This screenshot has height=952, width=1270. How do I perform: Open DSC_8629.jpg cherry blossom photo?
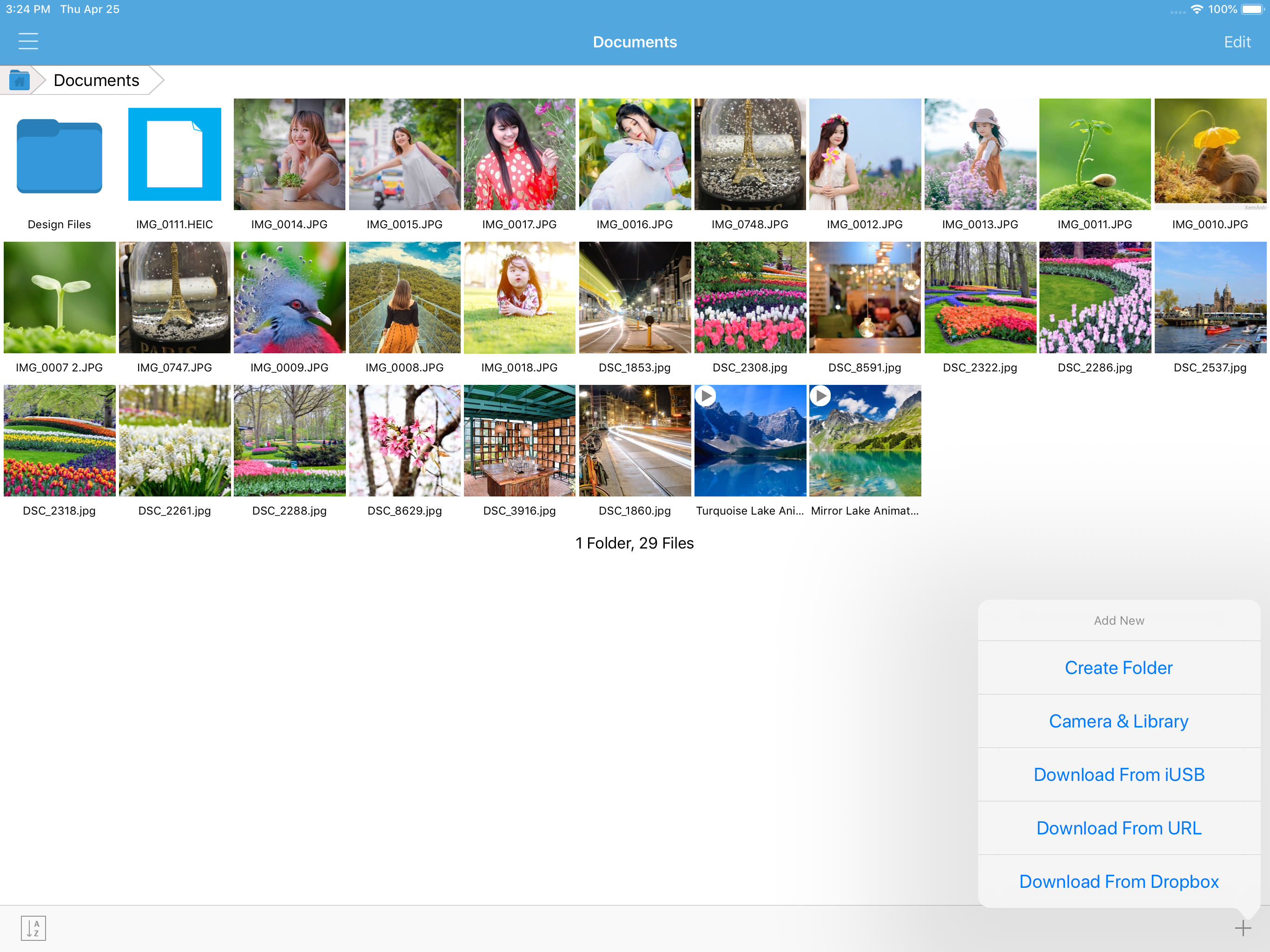click(405, 440)
